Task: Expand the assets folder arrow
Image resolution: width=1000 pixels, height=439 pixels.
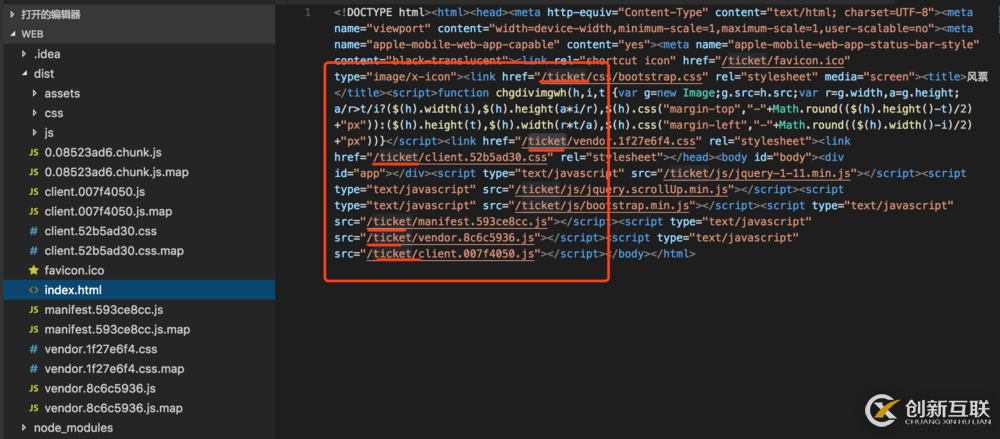Action: coord(35,93)
